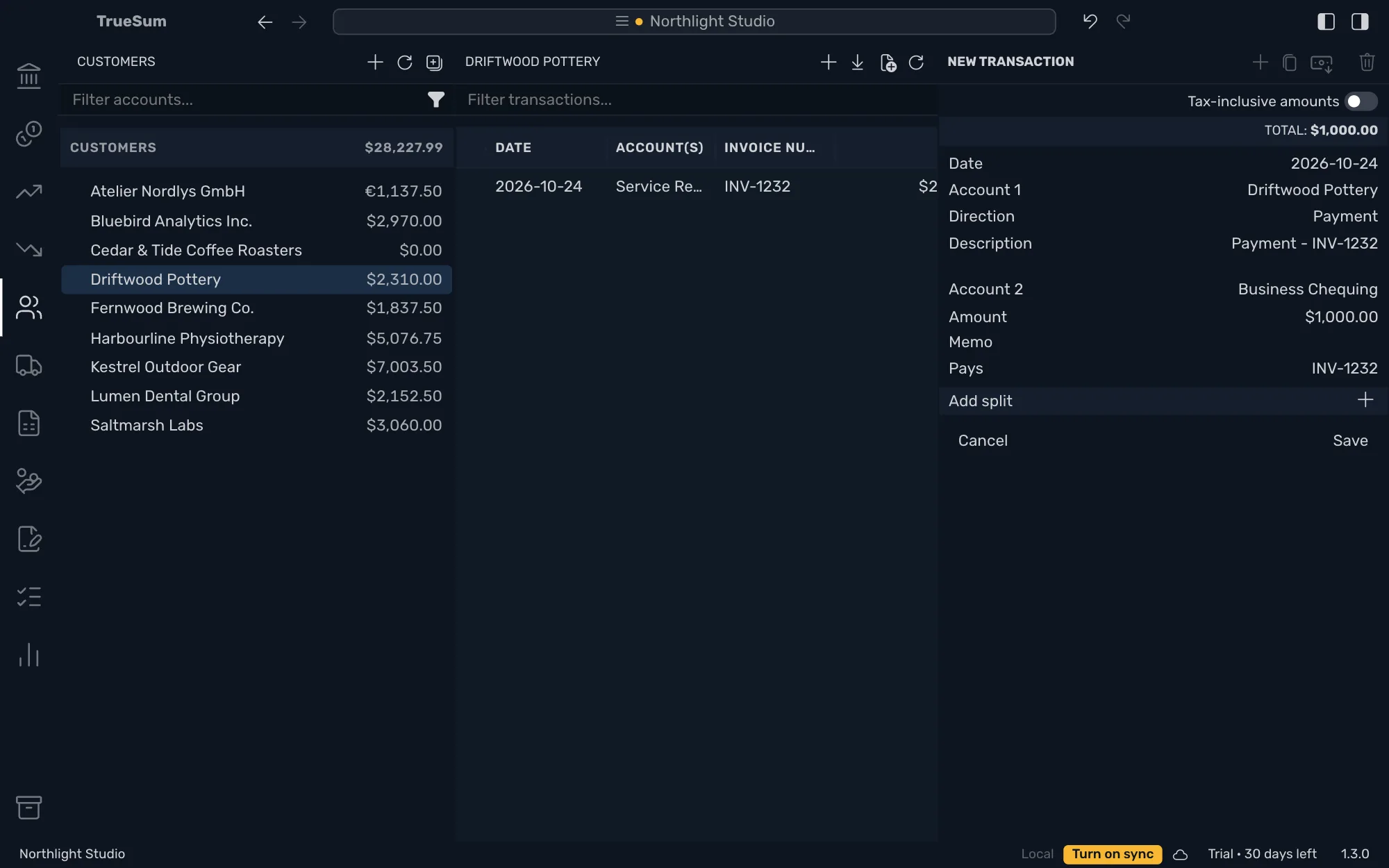The height and width of the screenshot is (868, 1389).
Task: Open the checklist tasks sidebar icon
Action: (x=28, y=596)
